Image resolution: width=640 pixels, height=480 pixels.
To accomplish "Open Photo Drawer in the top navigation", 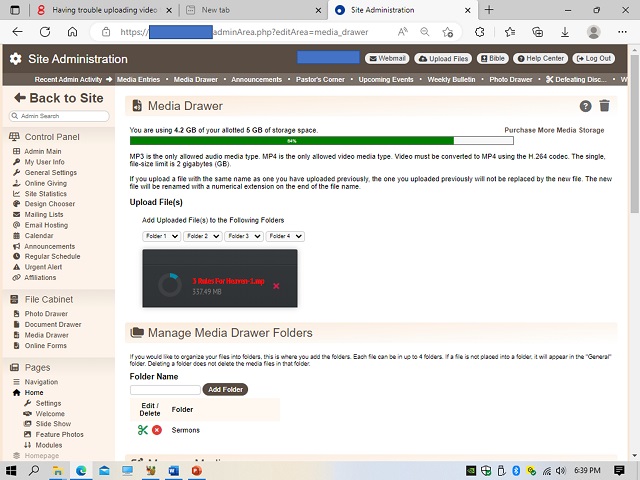I will (511, 80).
